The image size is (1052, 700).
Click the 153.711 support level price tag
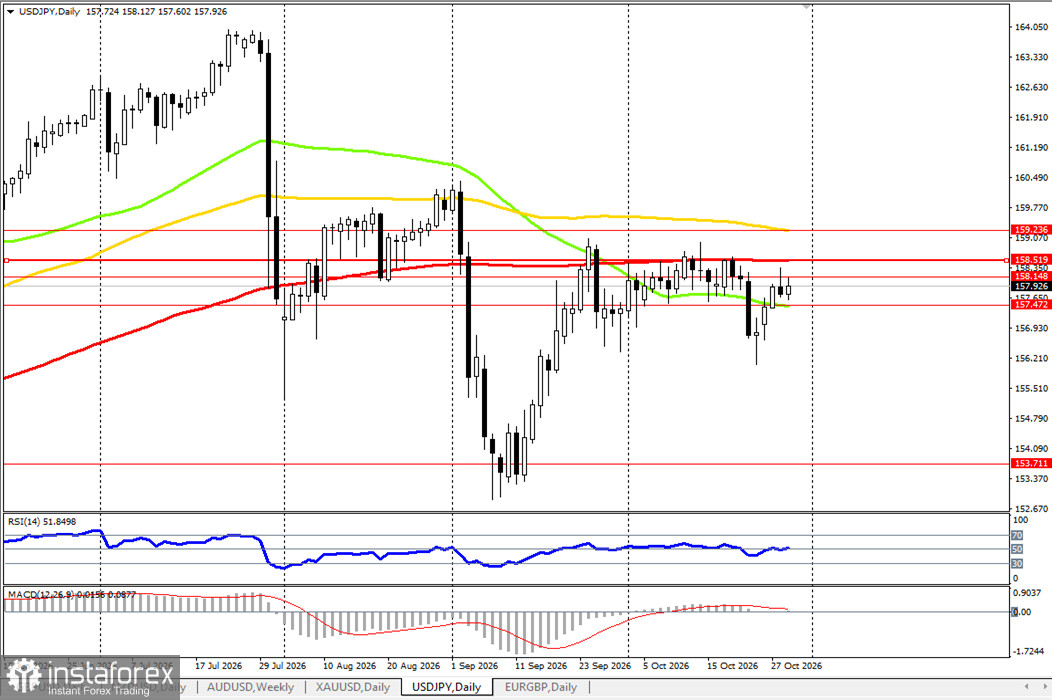1031,463
